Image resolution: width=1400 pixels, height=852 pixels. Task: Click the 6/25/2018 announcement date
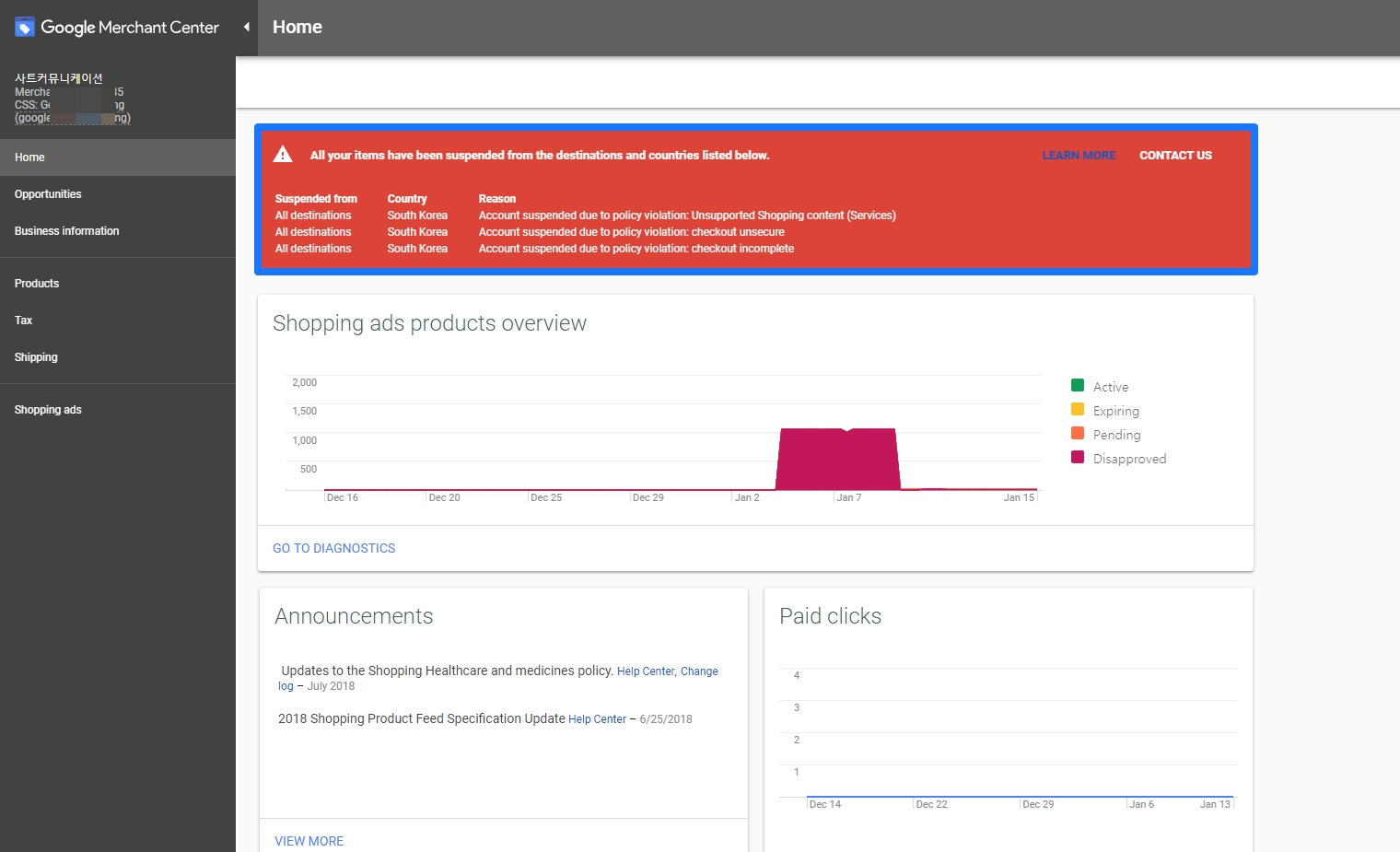[x=666, y=719]
